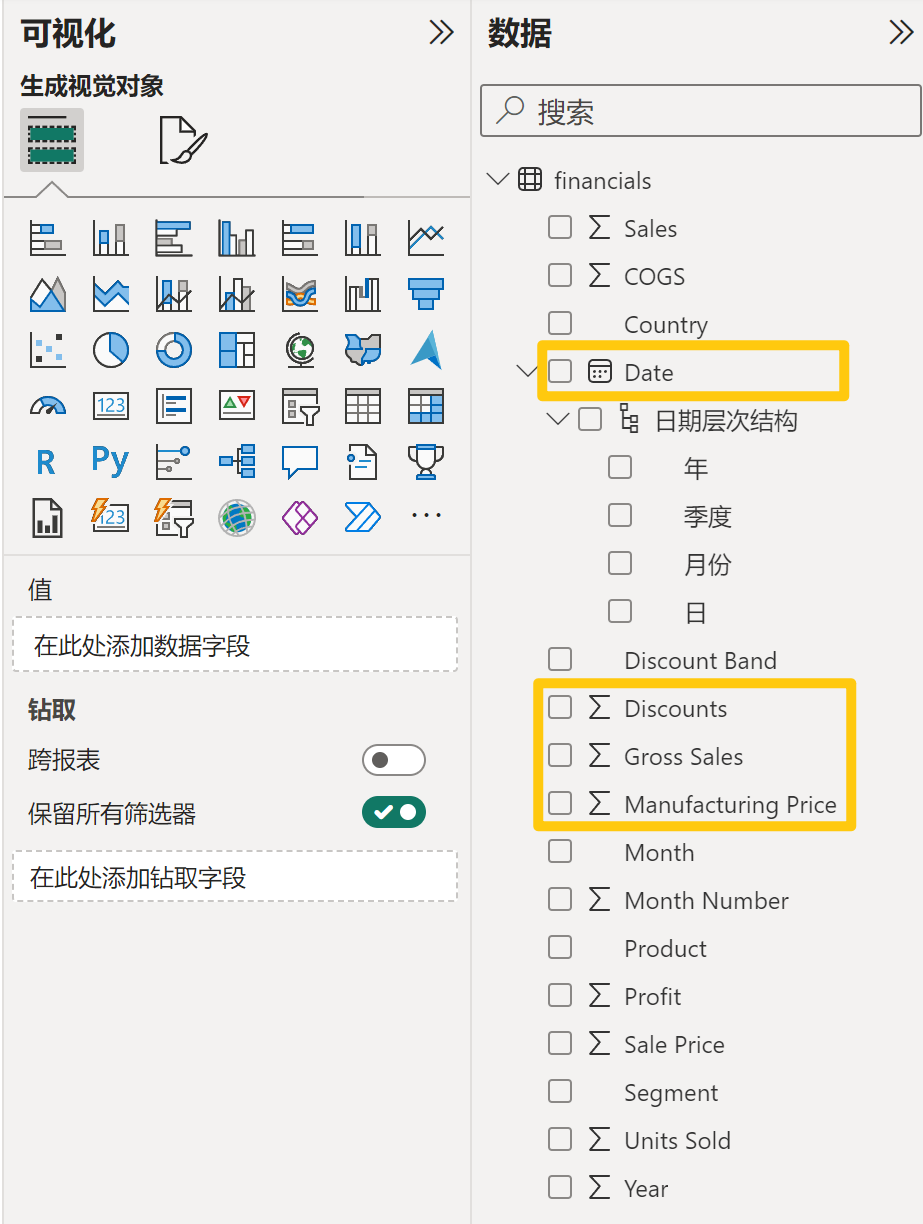Choose the treemap visual
923x1224 pixels.
coord(237,350)
